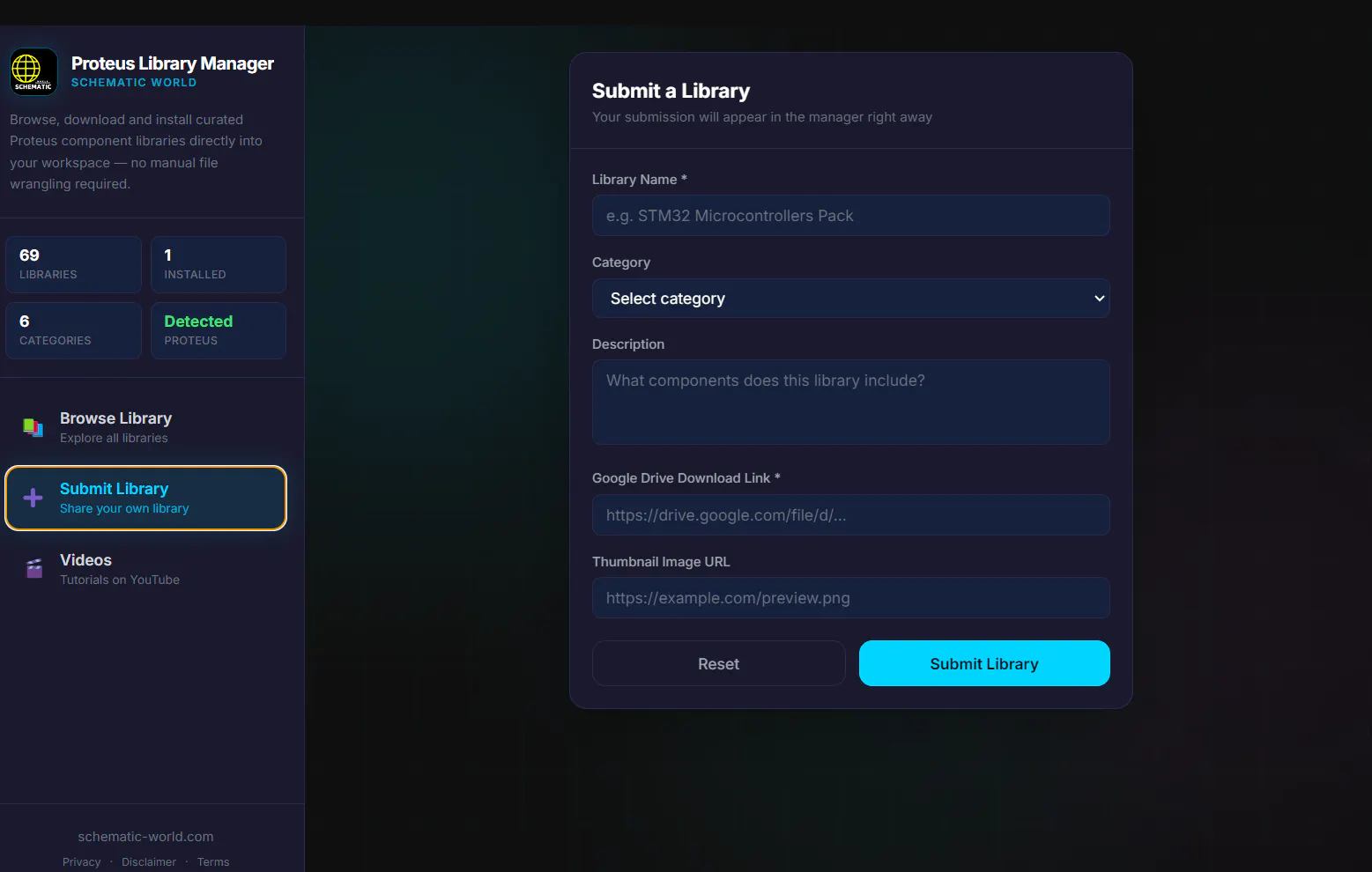Switch to the Videos tutorials section

[145, 569]
